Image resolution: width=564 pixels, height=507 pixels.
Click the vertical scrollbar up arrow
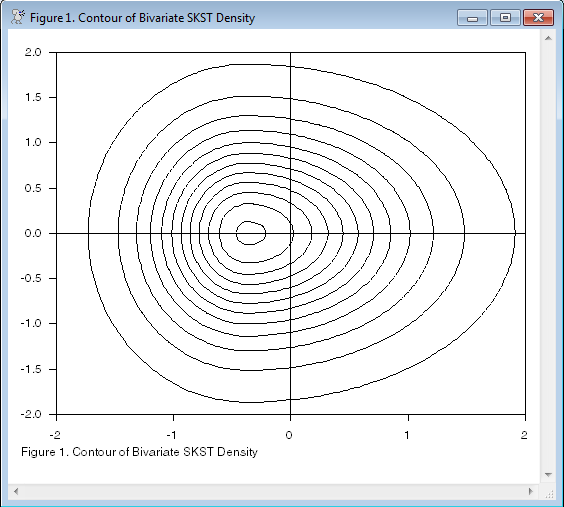click(x=548, y=38)
